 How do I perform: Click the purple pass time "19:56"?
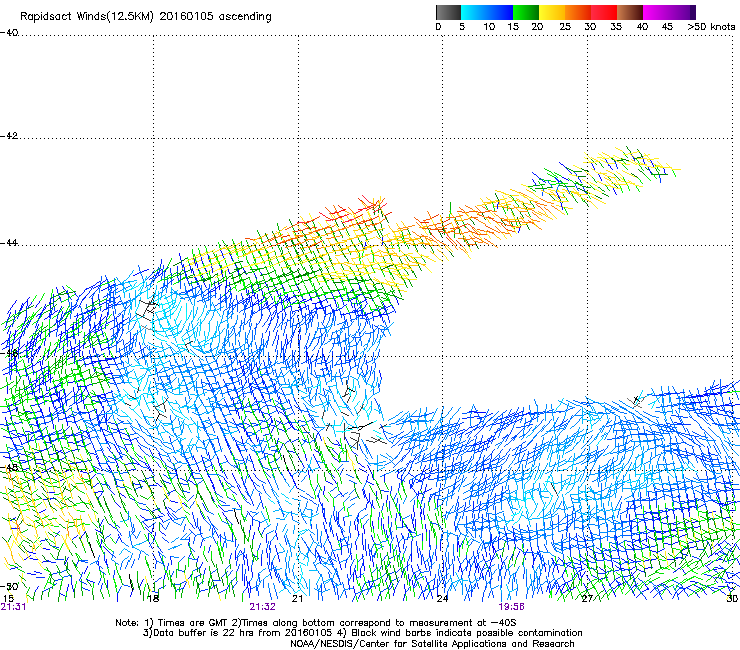coord(511,607)
